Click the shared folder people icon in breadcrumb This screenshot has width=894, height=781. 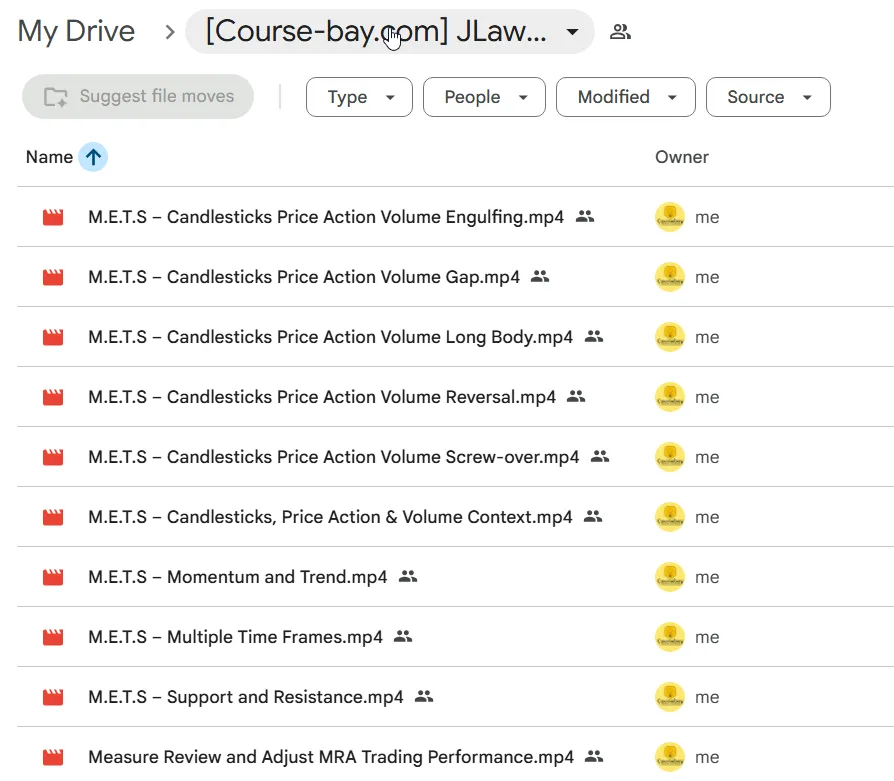click(620, 31)
